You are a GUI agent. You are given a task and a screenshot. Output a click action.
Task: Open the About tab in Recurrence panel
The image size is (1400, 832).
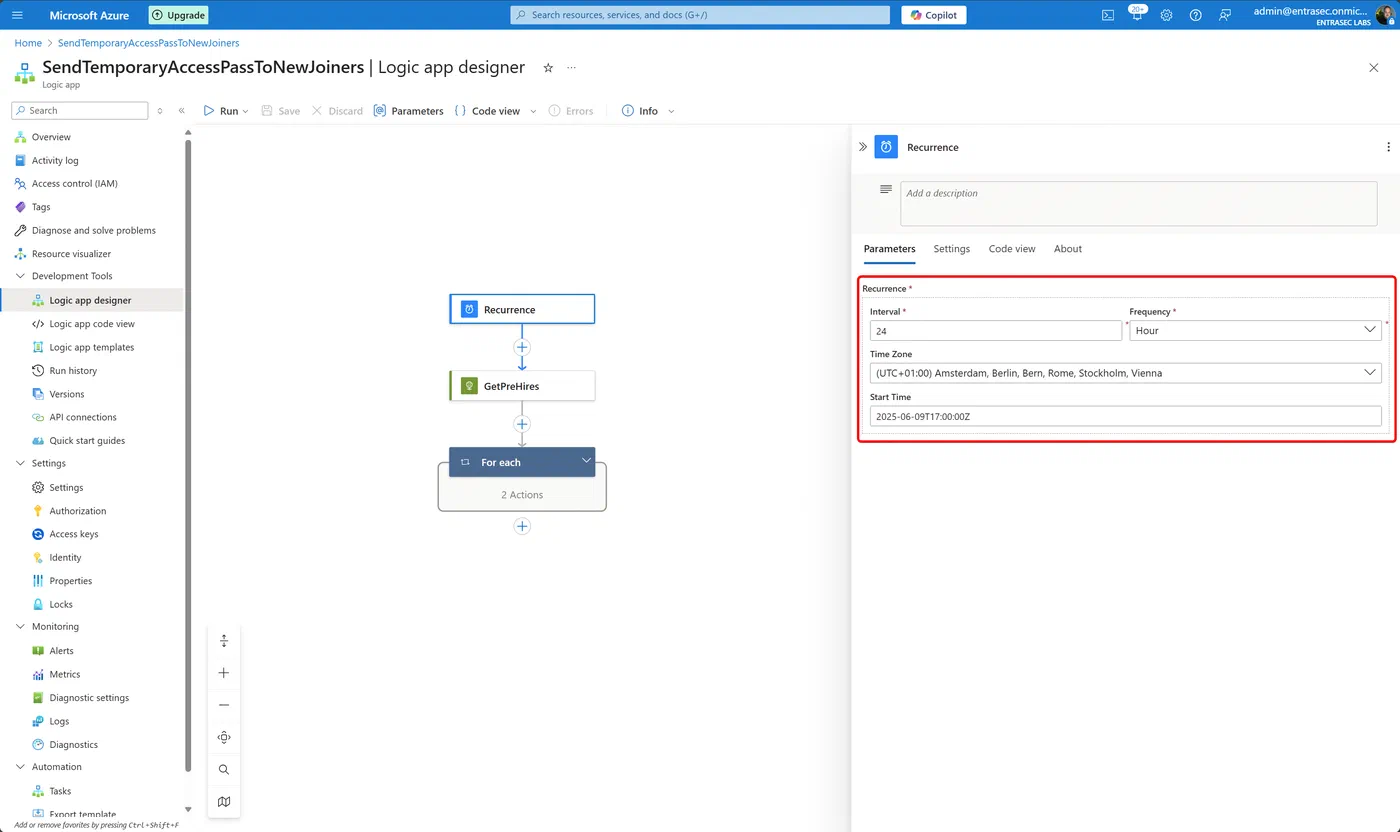click(x=1067, y=249)
